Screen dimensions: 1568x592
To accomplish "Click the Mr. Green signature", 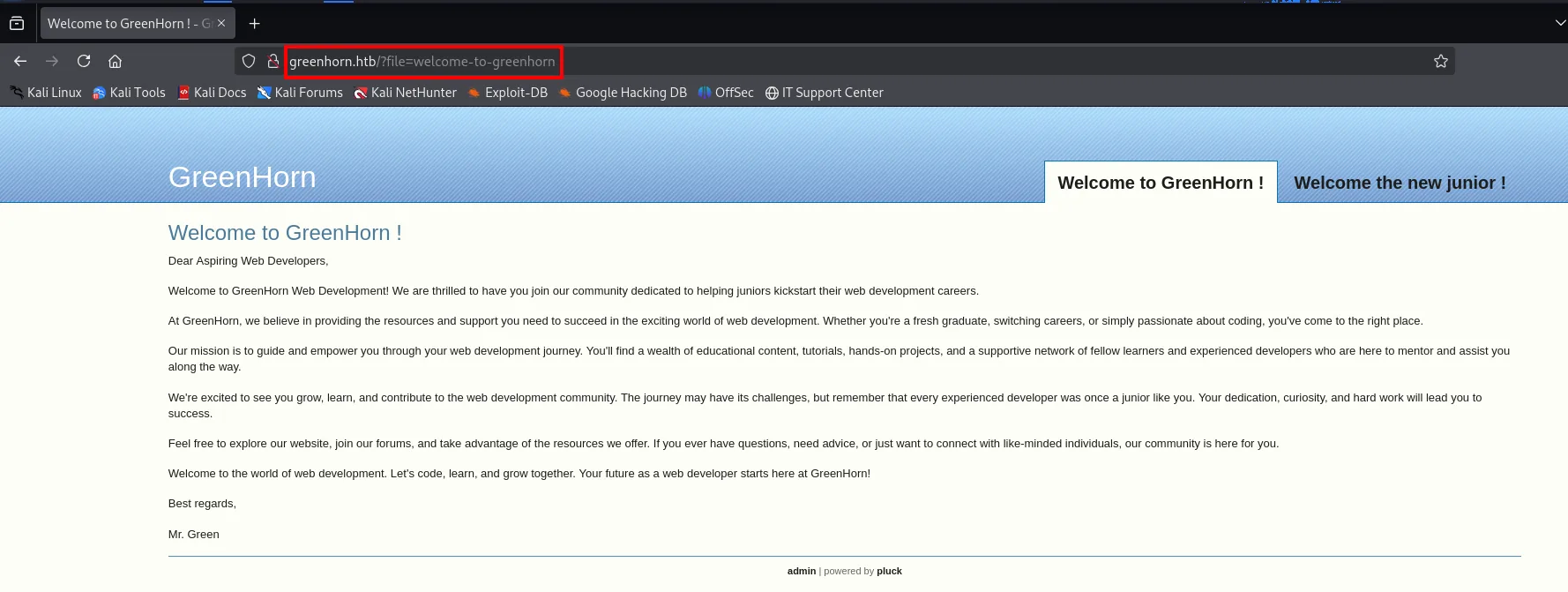I will click(x=194, y=535).
